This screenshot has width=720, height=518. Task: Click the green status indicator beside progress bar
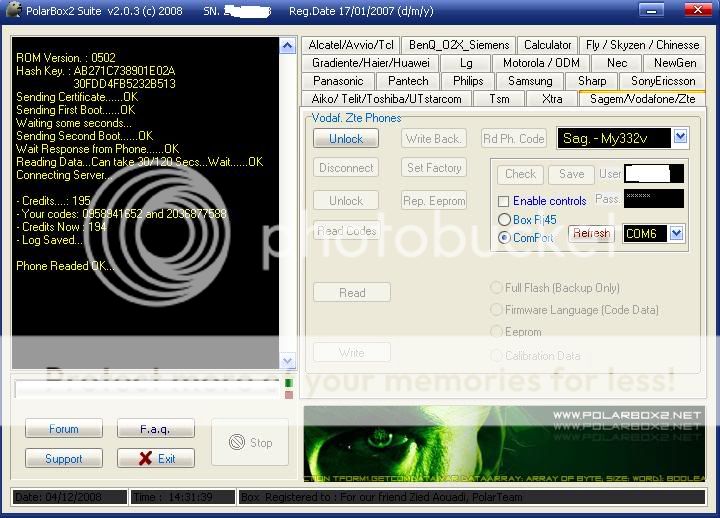click(289, 383)
